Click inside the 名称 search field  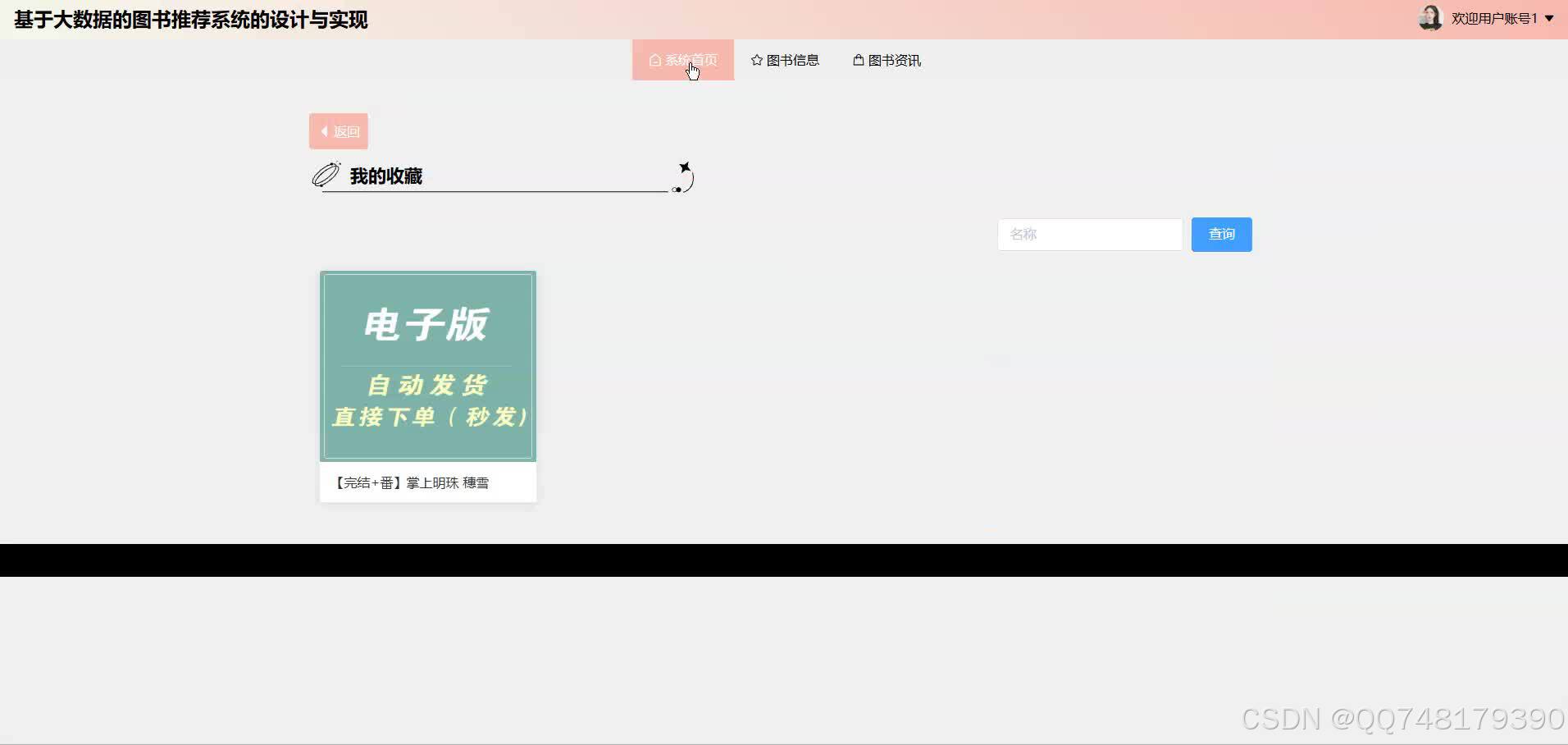(1089, 234)
